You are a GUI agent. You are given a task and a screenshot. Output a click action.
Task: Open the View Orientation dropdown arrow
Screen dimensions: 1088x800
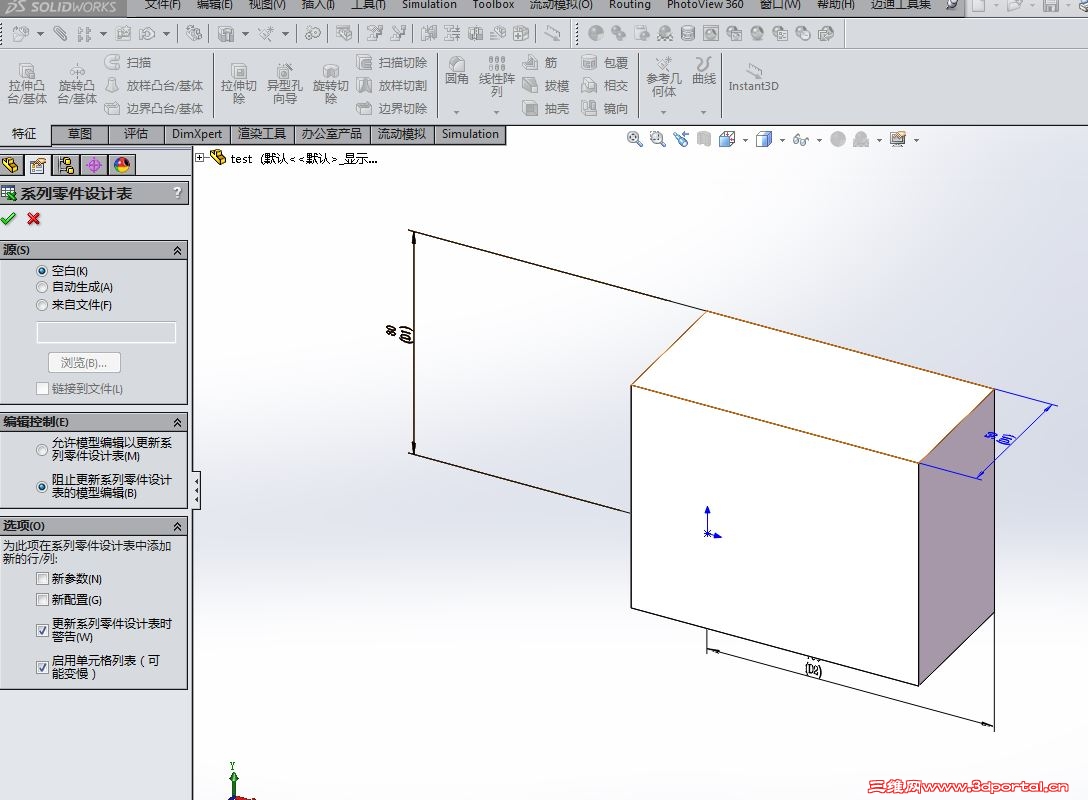pyautogui.click(x=746, y=140)
